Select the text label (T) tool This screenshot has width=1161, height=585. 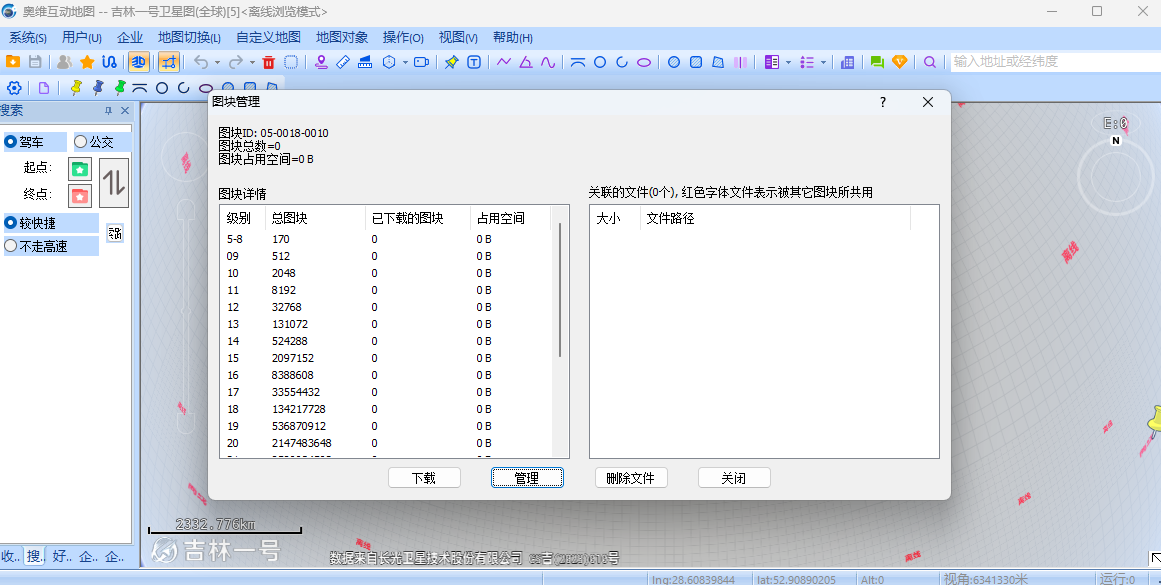tap(474, 62)
